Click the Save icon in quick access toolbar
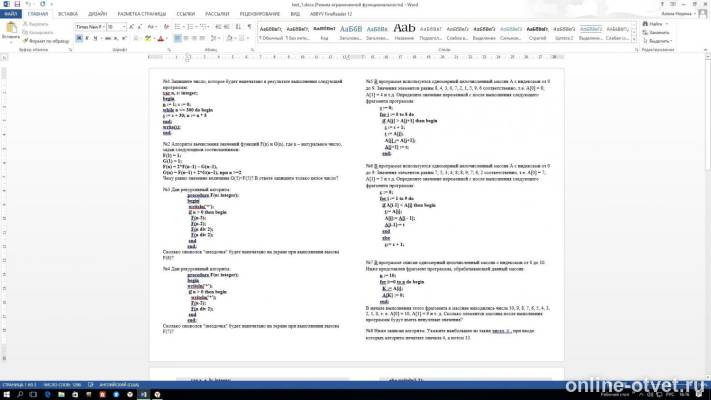This screenshot has width=711, height=400. [17, 4]
